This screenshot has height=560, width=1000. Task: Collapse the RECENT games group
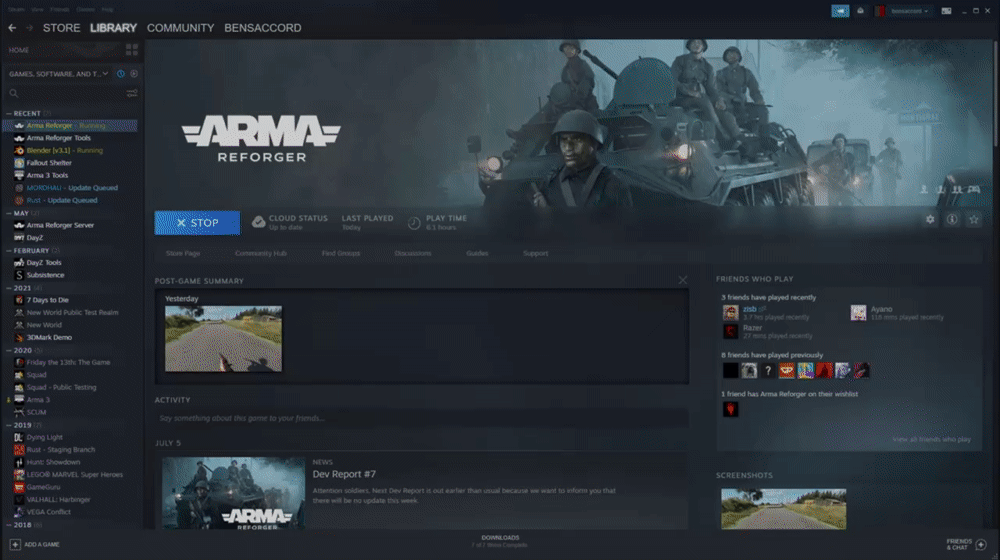point(9,114)
